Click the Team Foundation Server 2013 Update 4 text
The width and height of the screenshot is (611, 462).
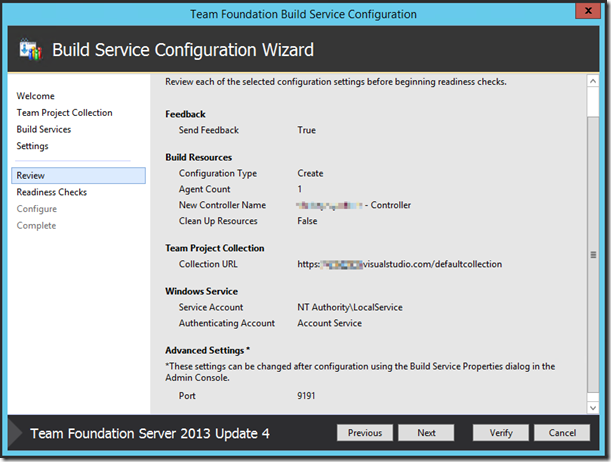click(150, 433)
